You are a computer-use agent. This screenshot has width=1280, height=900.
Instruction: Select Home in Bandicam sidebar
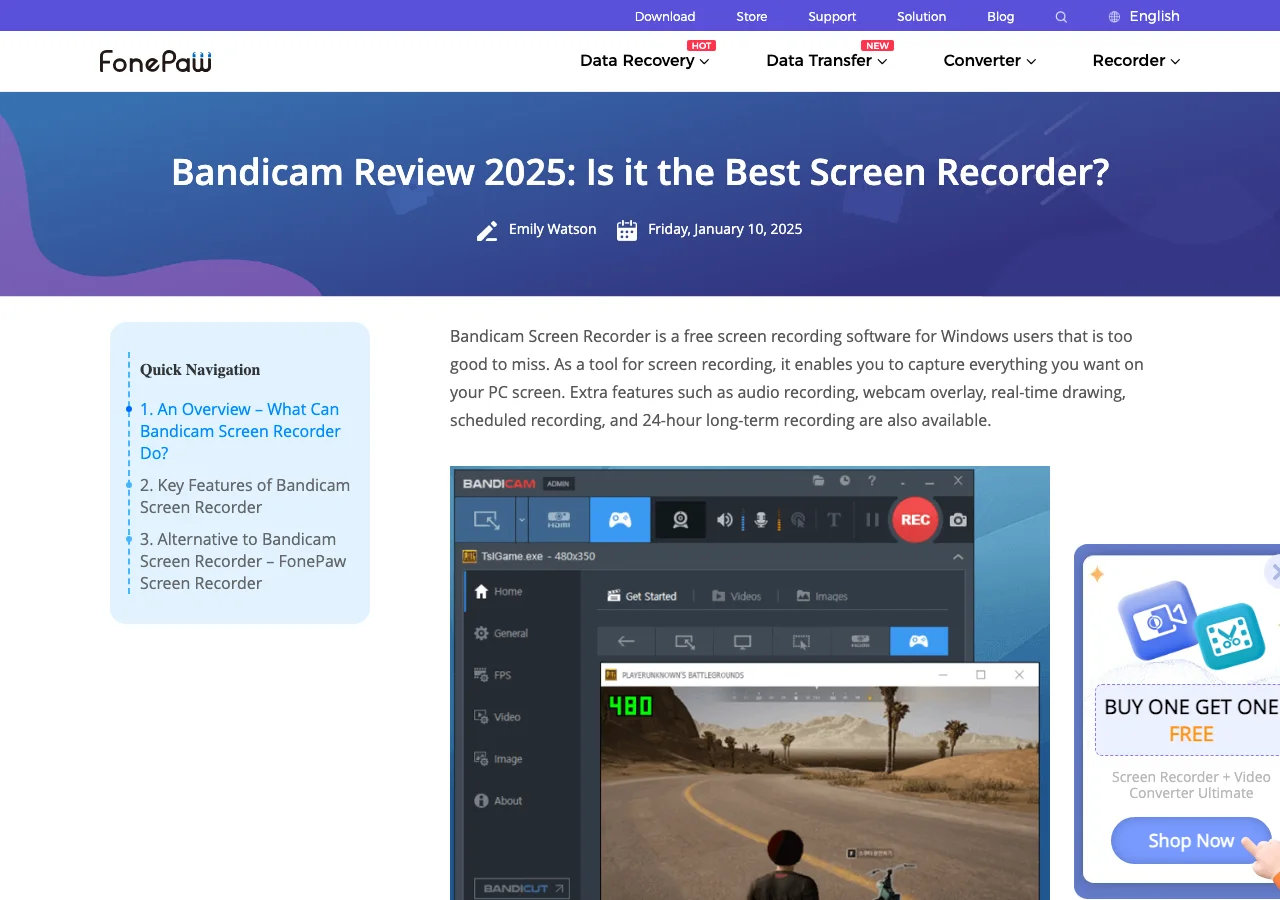[498, 591]
